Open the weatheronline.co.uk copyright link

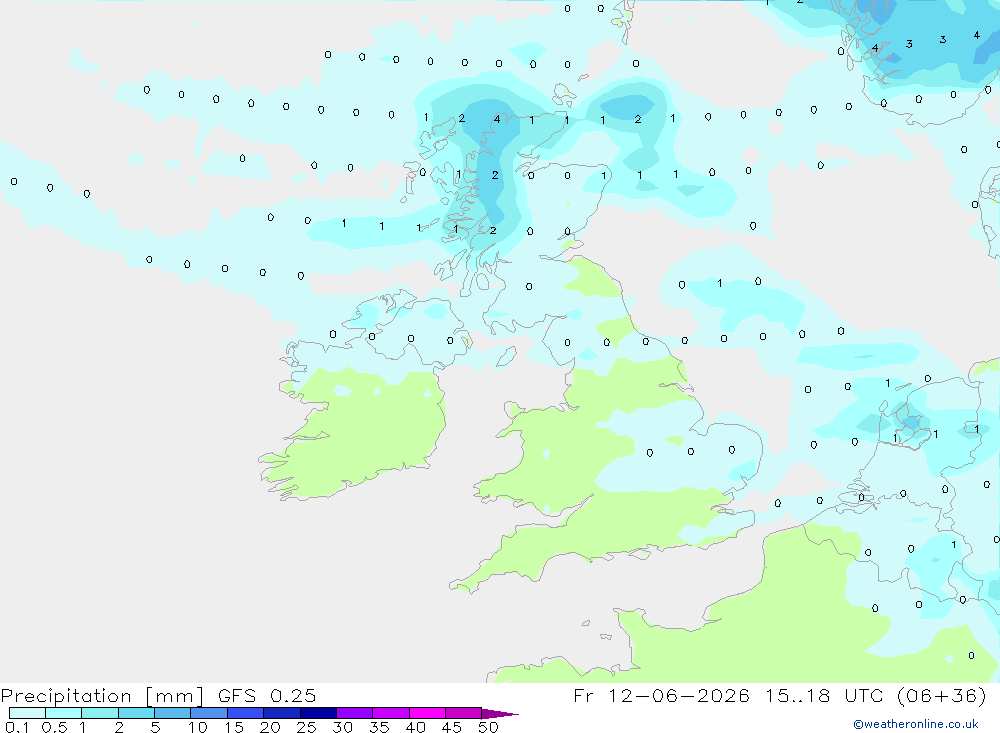pyautogui.click(x=916, y=724)
